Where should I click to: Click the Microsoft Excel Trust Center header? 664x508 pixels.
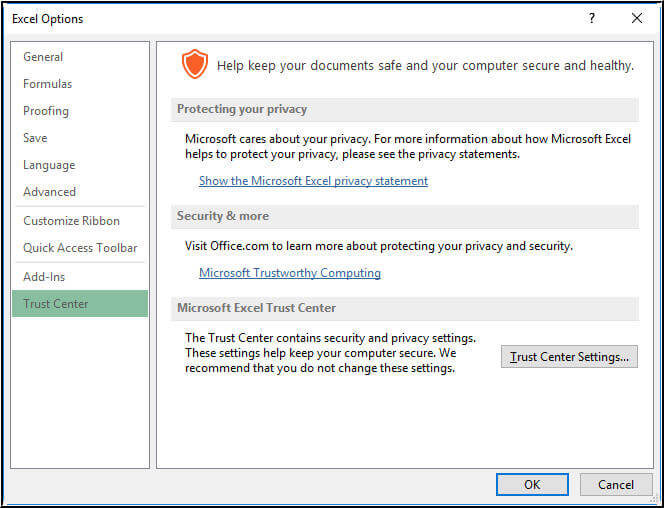pos(256,308)
